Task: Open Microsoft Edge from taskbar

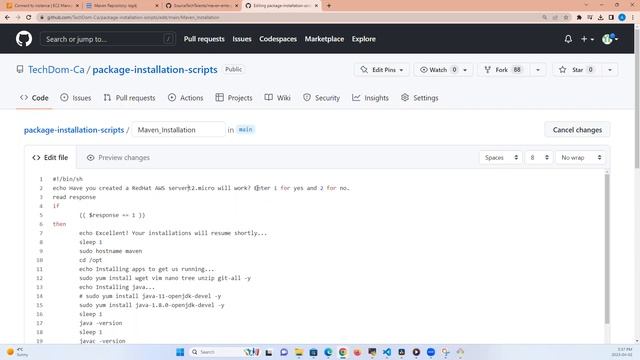Action: (328, 352)
